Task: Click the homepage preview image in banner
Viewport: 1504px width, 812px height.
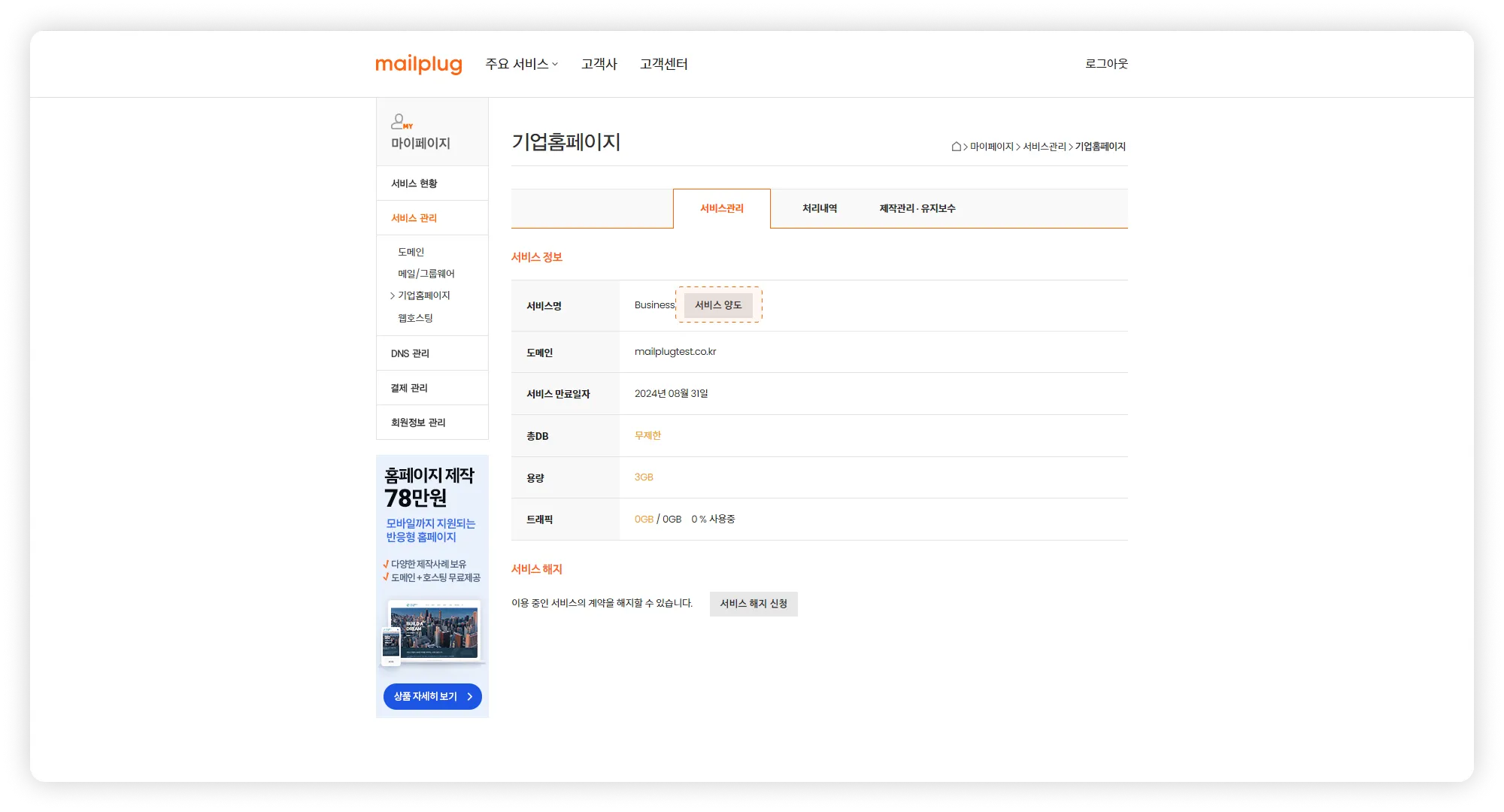Action: [x=432, y=632]
